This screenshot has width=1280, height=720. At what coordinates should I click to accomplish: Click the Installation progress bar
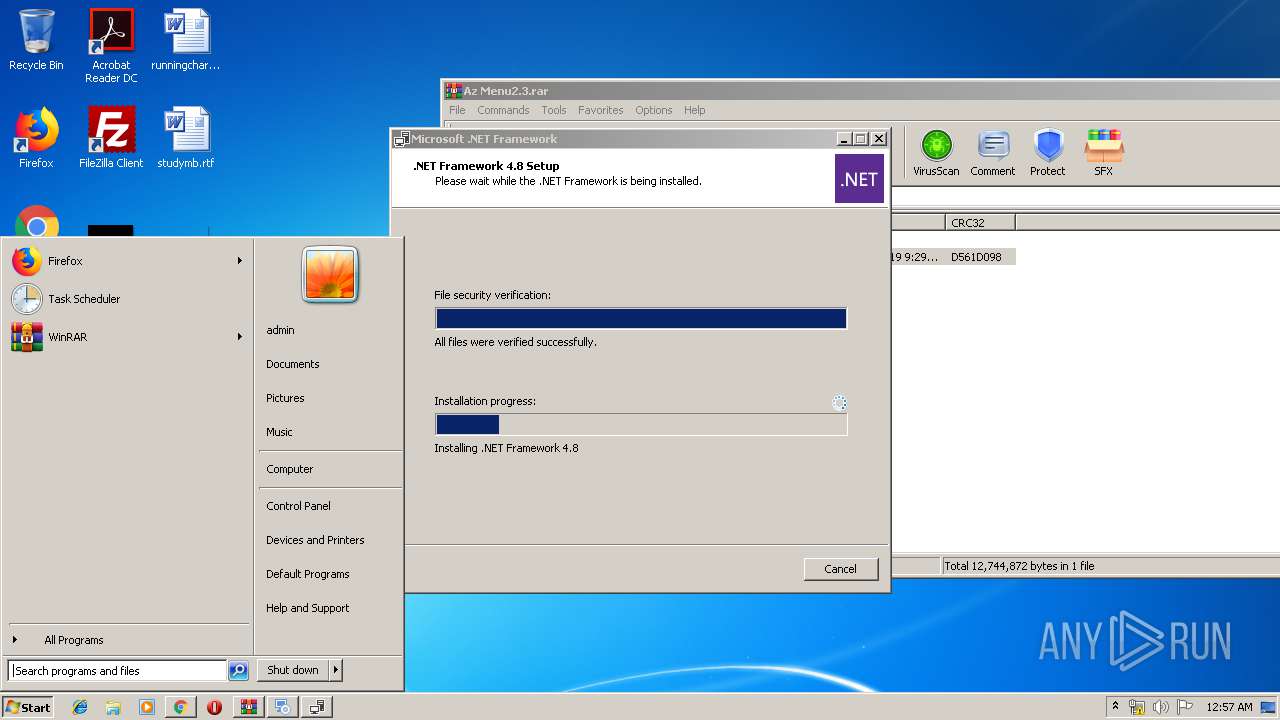641,424
